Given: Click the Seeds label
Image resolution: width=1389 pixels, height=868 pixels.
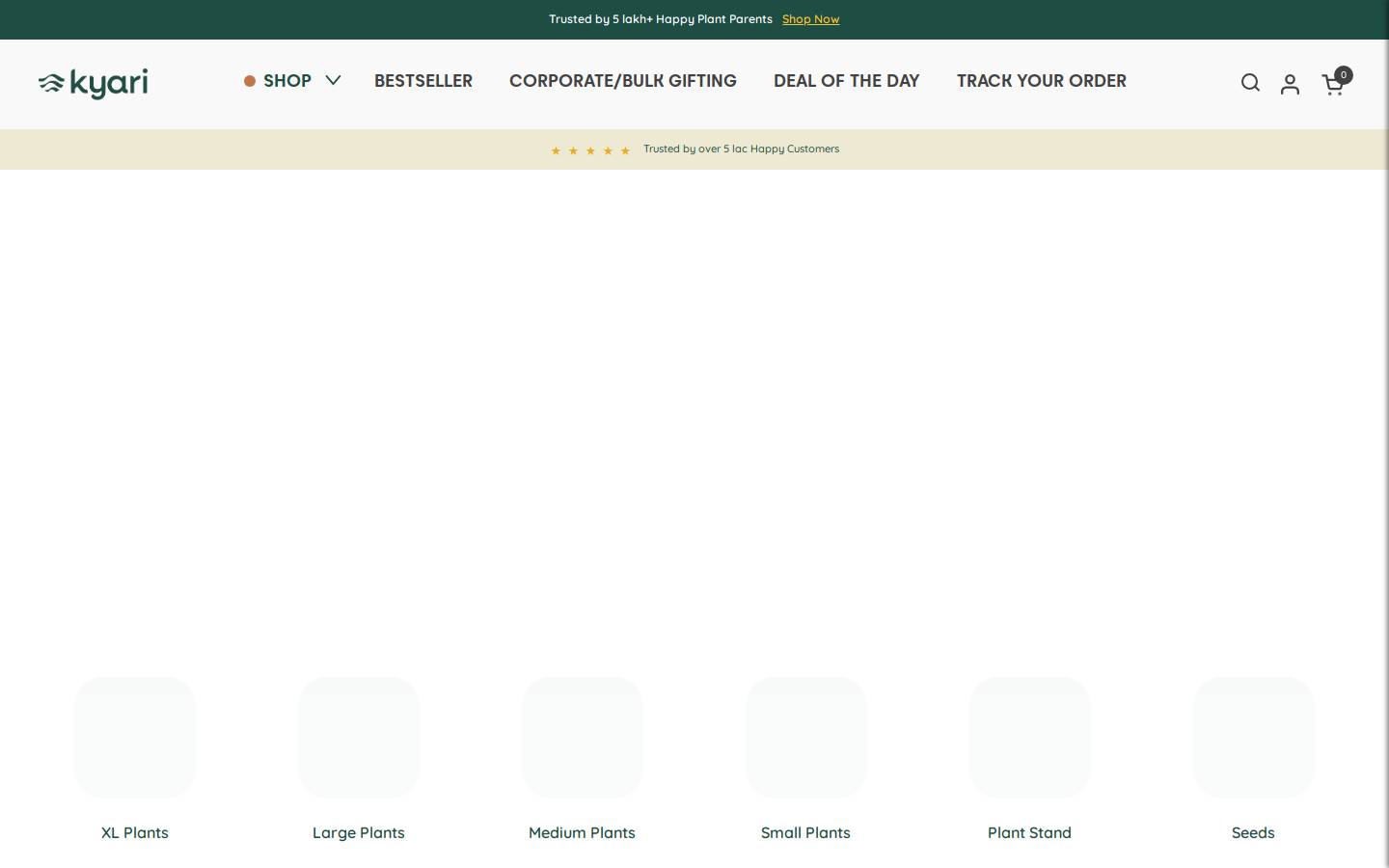Looking at the screenshot, I should coord(1254,832).
